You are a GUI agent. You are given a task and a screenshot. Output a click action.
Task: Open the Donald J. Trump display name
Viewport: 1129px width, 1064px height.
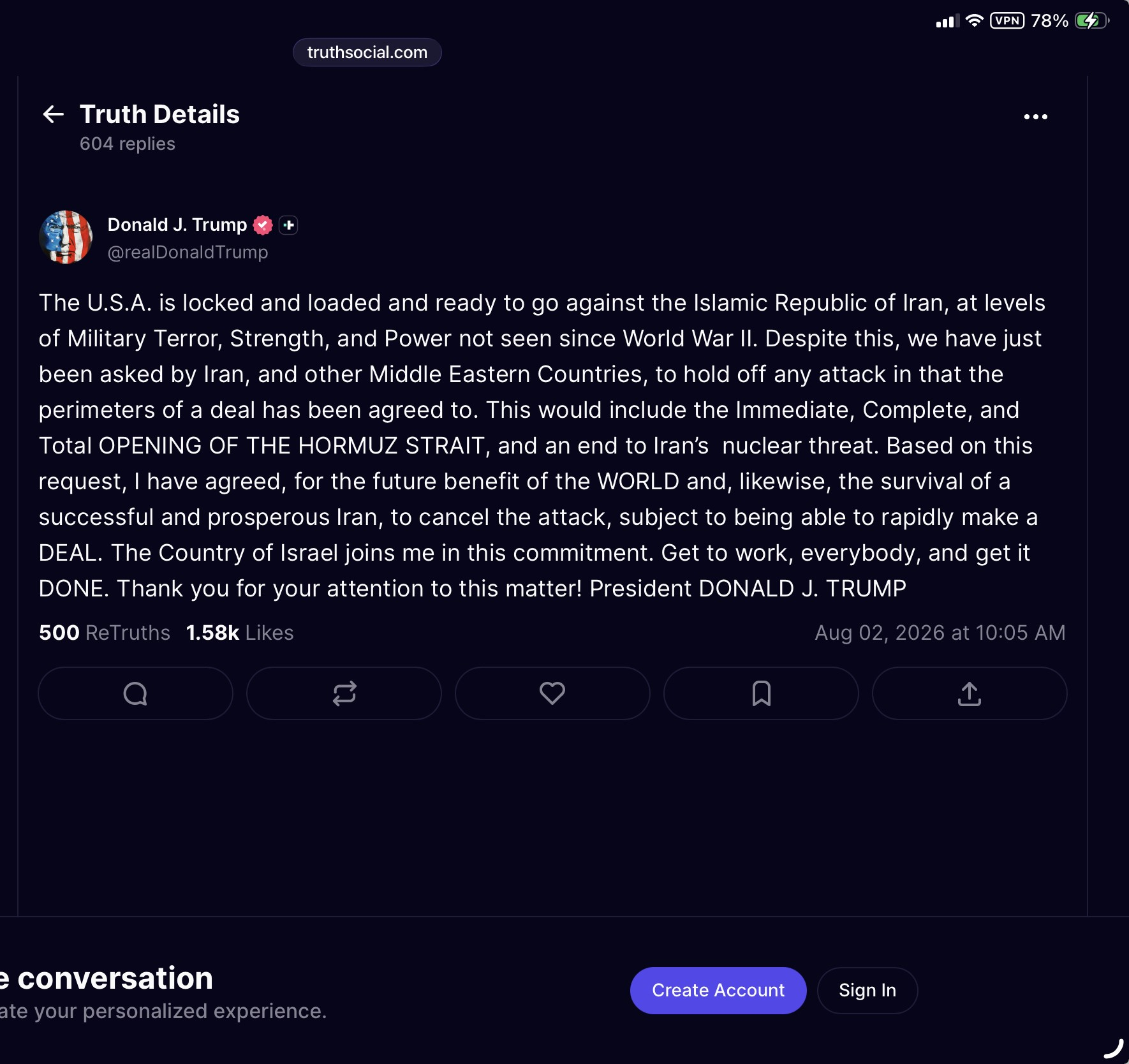tap(177, 225)
